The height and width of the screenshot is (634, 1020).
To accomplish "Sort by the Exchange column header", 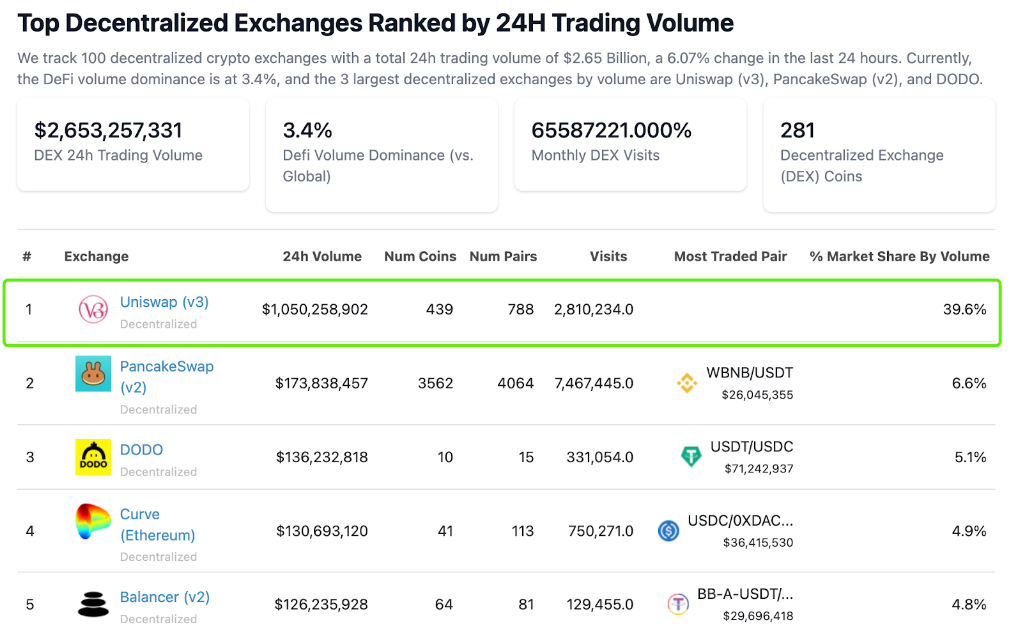I will coord(96,256).
